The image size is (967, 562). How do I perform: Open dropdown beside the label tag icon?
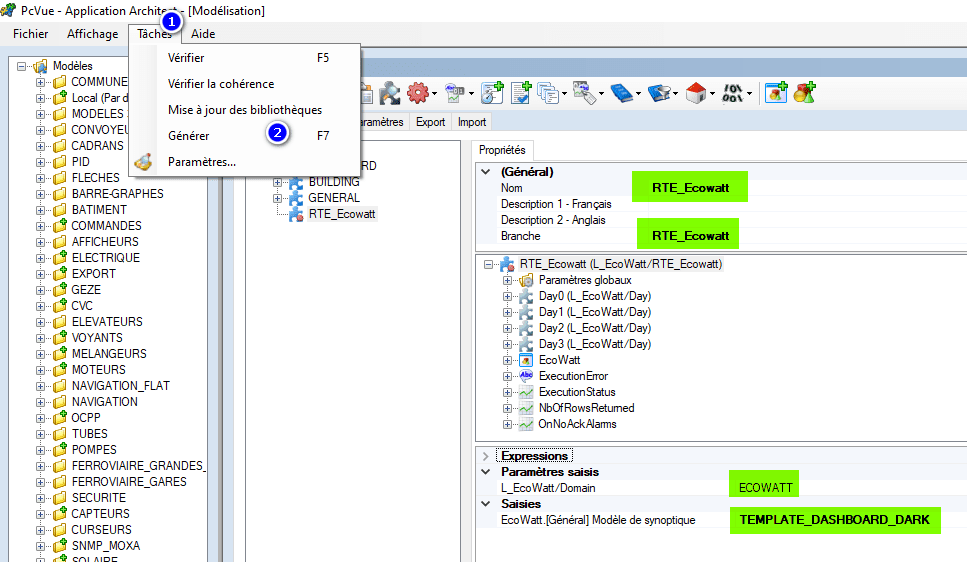tap(601, 94)
